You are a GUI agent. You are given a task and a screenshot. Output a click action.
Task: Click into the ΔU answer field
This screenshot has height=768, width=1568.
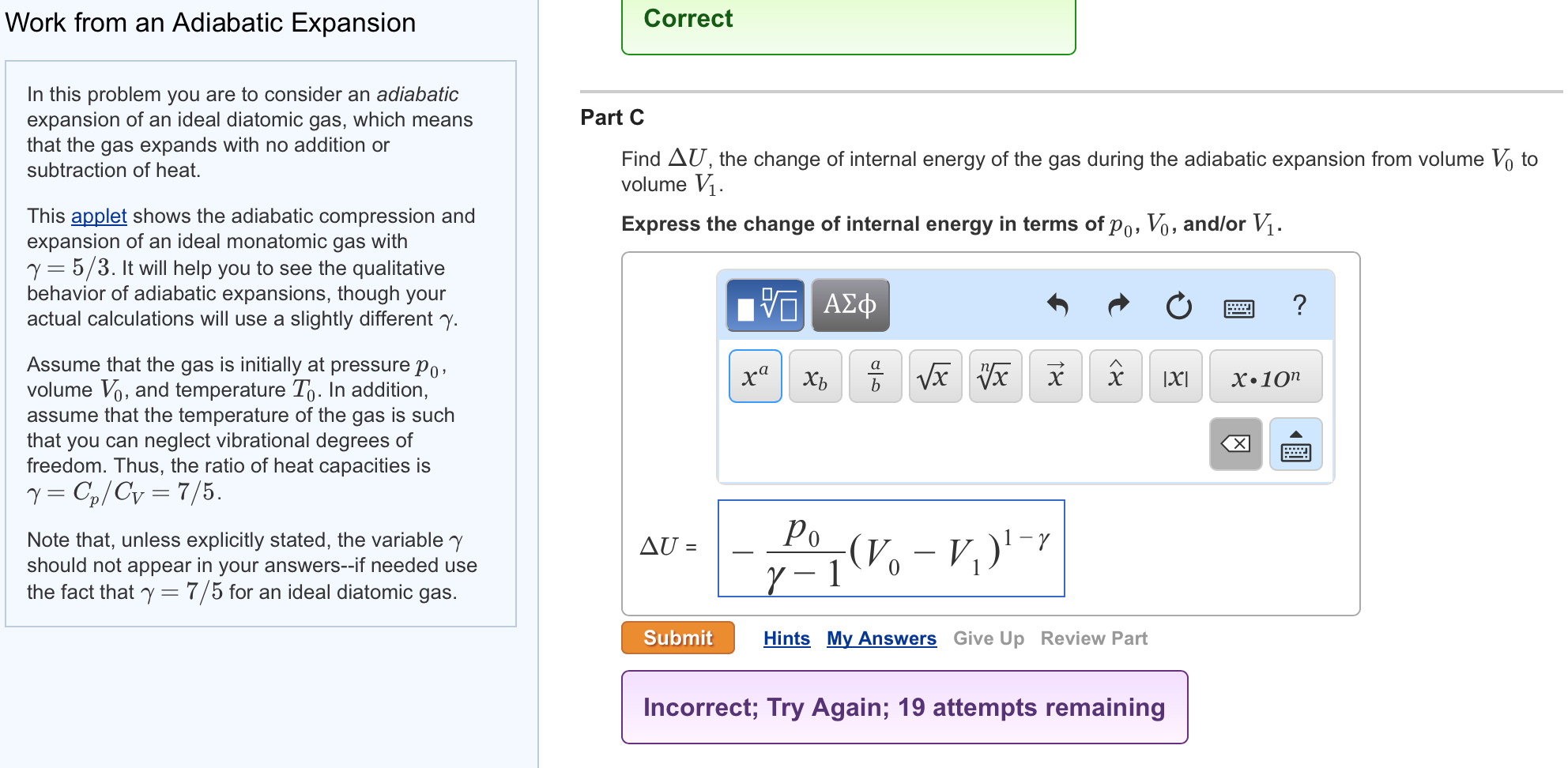pyautogui.click(x=891, y=548)
